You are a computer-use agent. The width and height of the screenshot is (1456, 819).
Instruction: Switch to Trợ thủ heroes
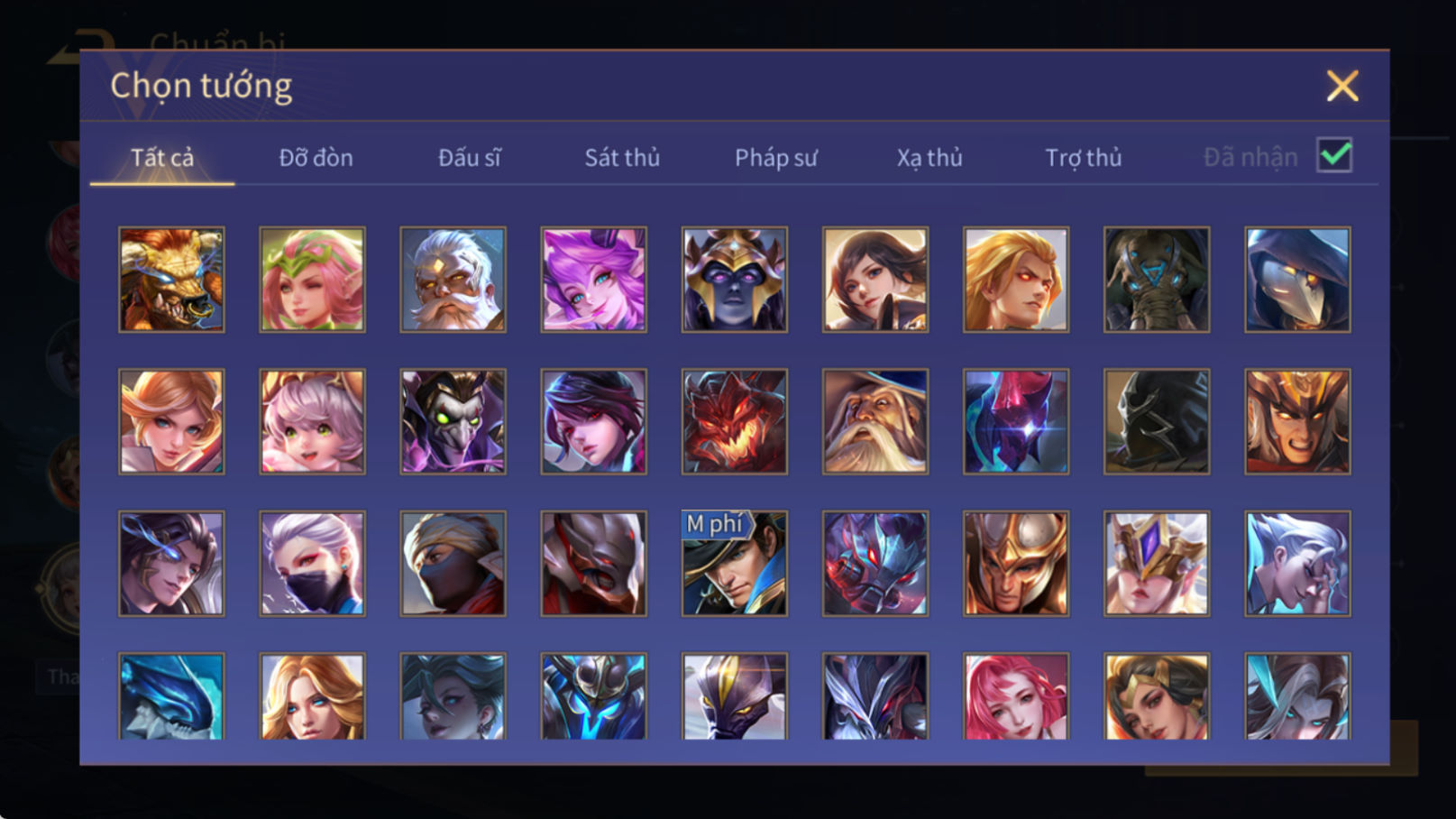(1083, 158)
